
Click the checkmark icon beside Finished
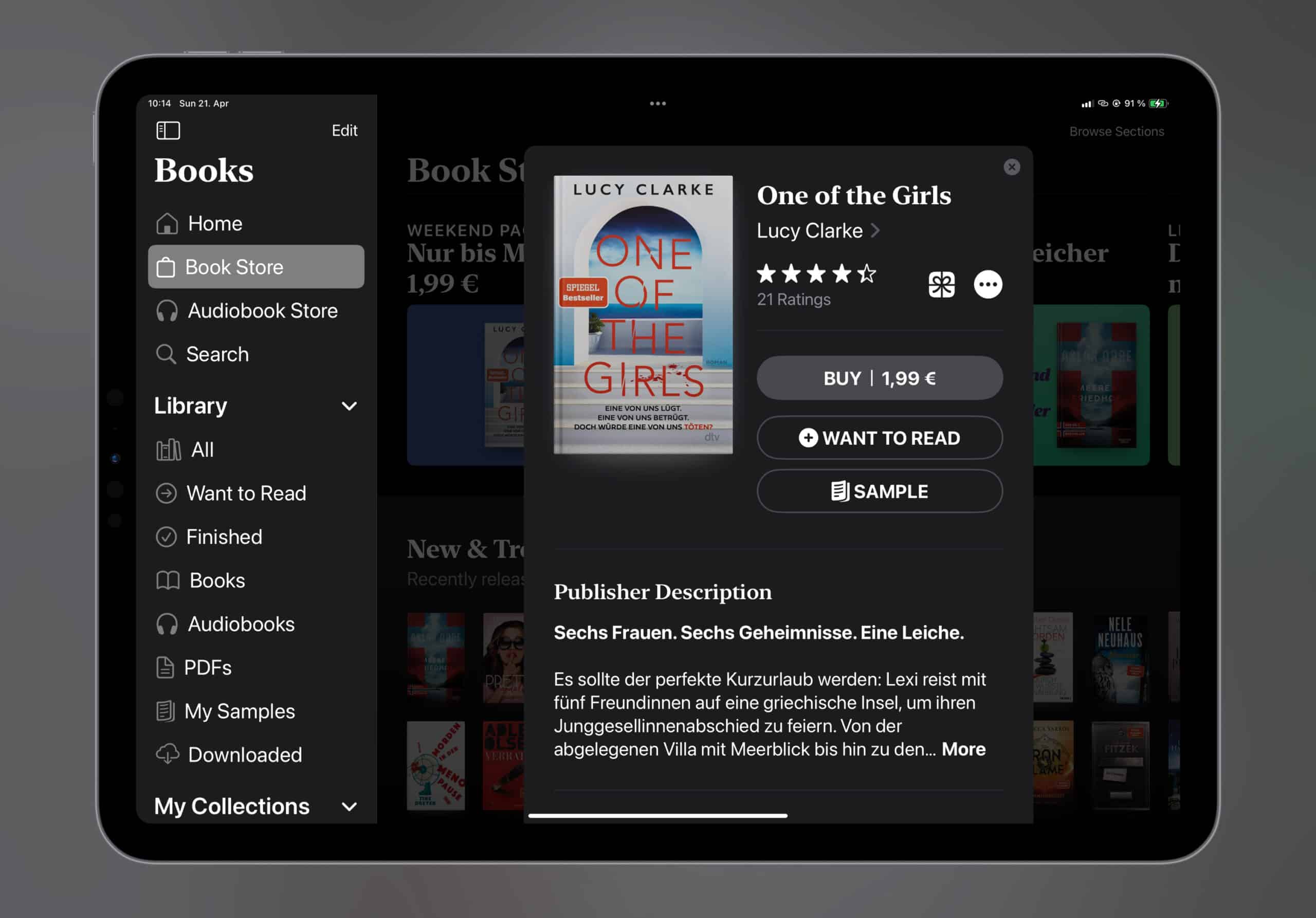click(x=166, y=537)
